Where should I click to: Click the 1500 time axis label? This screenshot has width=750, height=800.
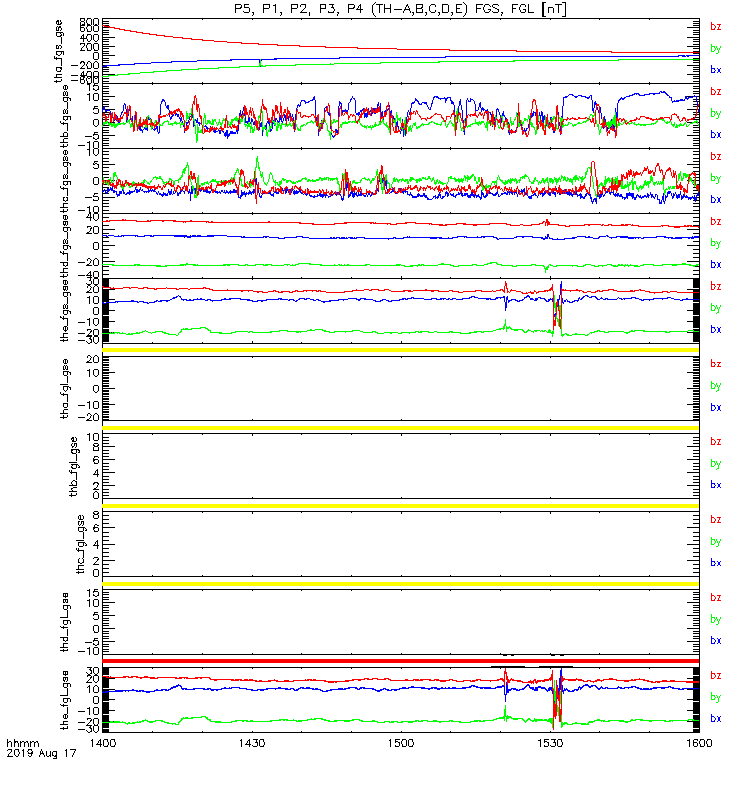coord(401,743)
